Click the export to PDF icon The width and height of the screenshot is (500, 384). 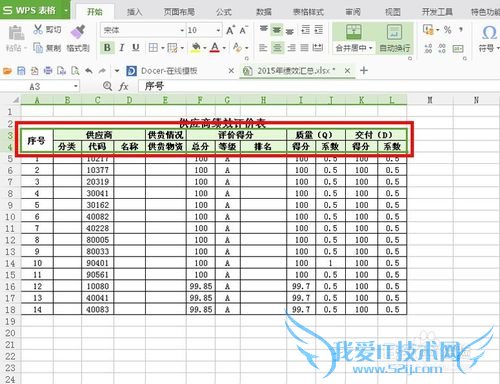tap(35, 71)
